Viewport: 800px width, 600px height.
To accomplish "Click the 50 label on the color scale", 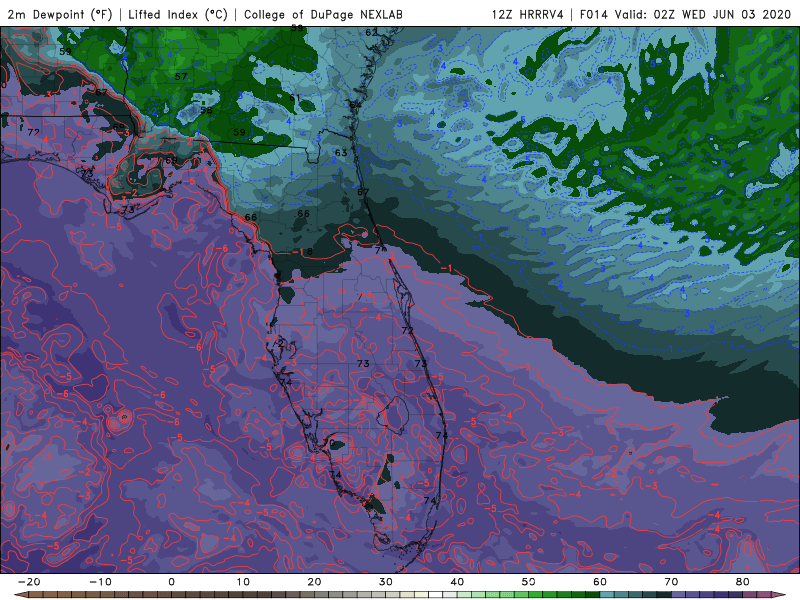I will pyautogui.click(x=529, y=582).
